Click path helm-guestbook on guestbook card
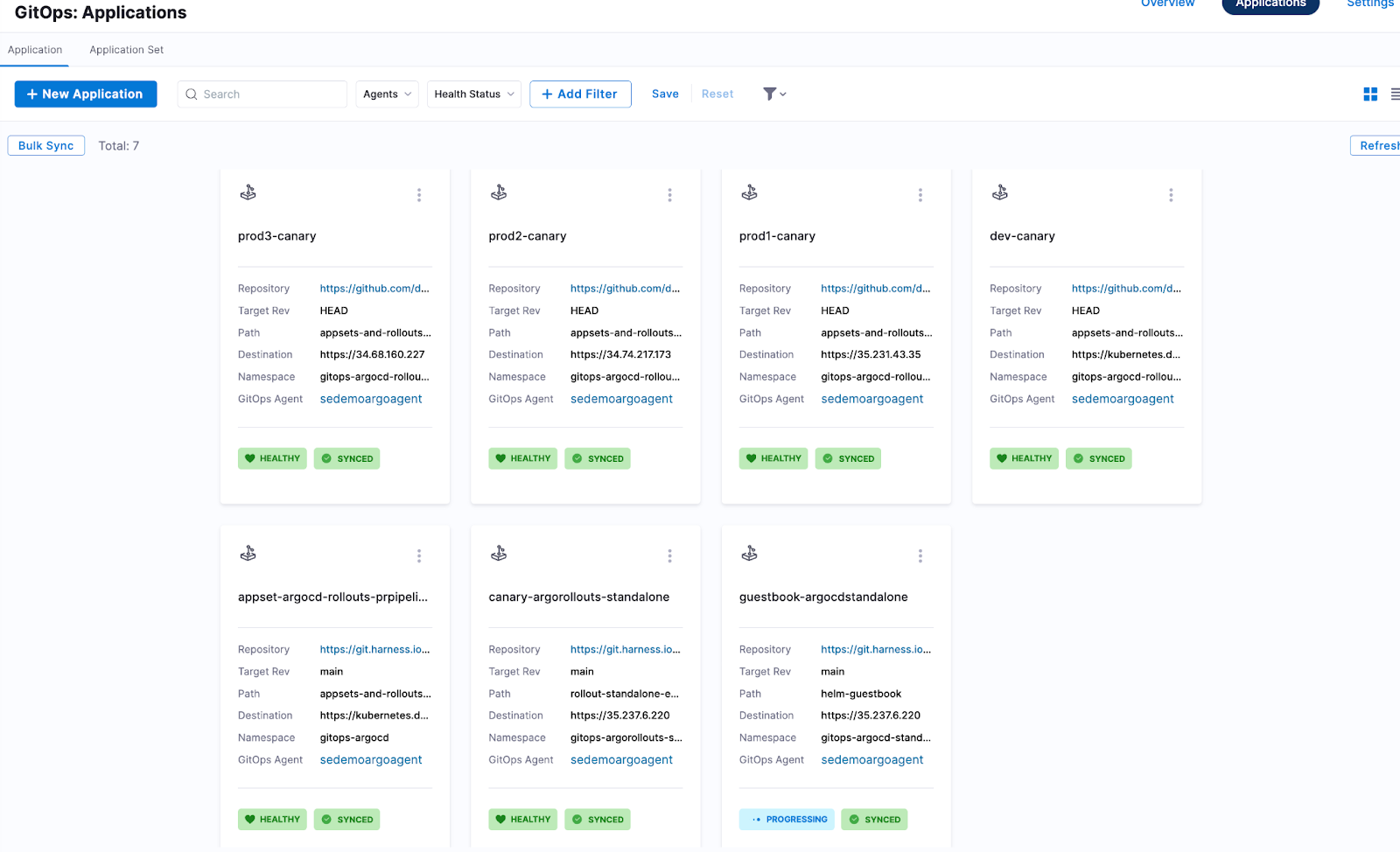 pyautogui.click(x=861, y=695)
